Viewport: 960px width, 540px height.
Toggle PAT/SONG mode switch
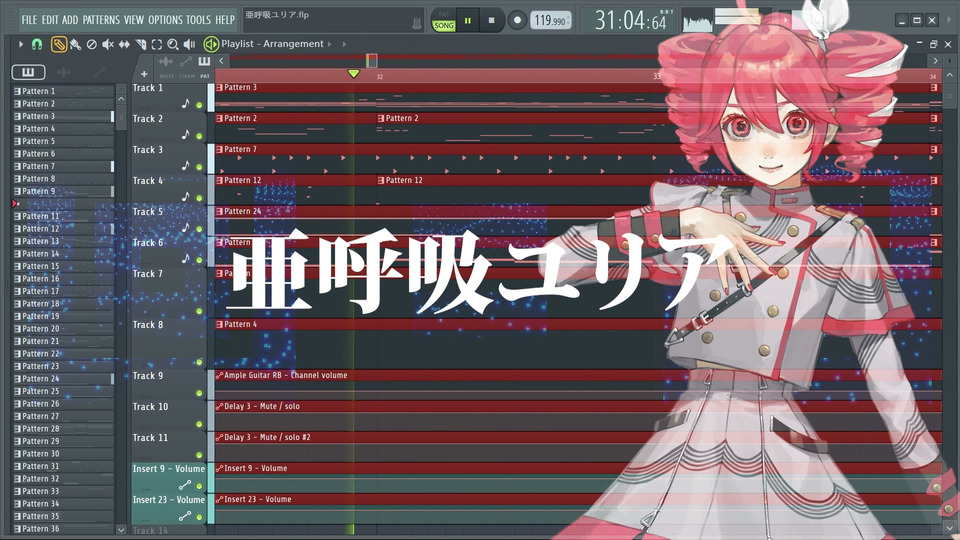click(x=444, y=20)
